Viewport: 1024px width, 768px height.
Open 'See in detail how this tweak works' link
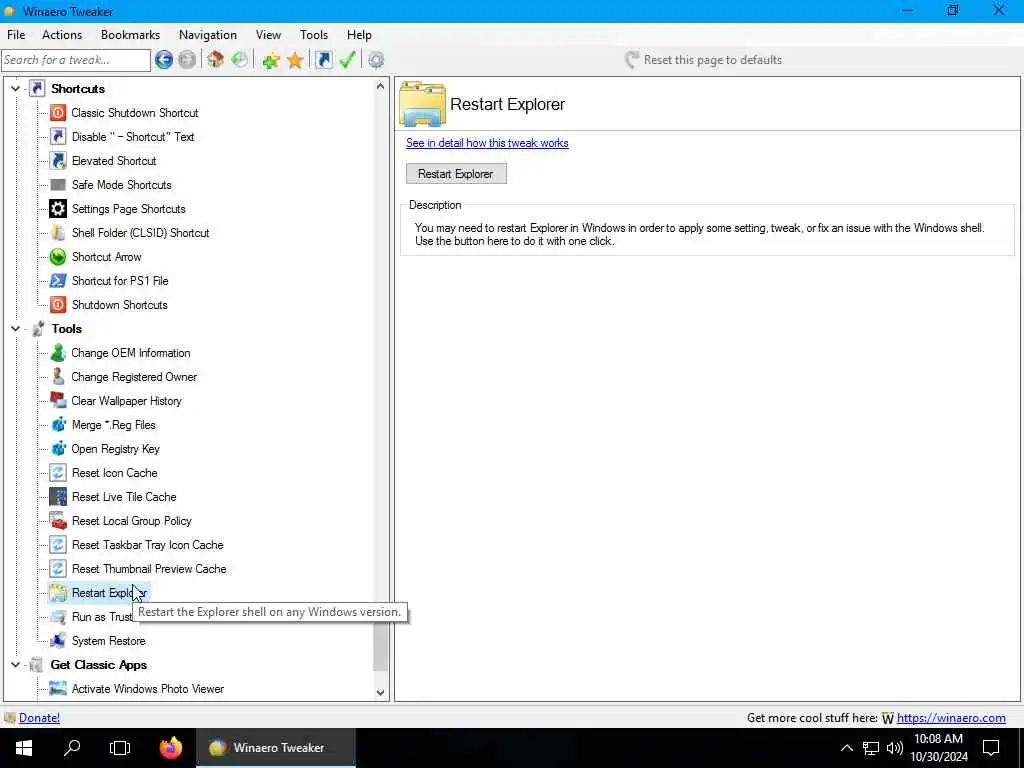click(487, 143)
